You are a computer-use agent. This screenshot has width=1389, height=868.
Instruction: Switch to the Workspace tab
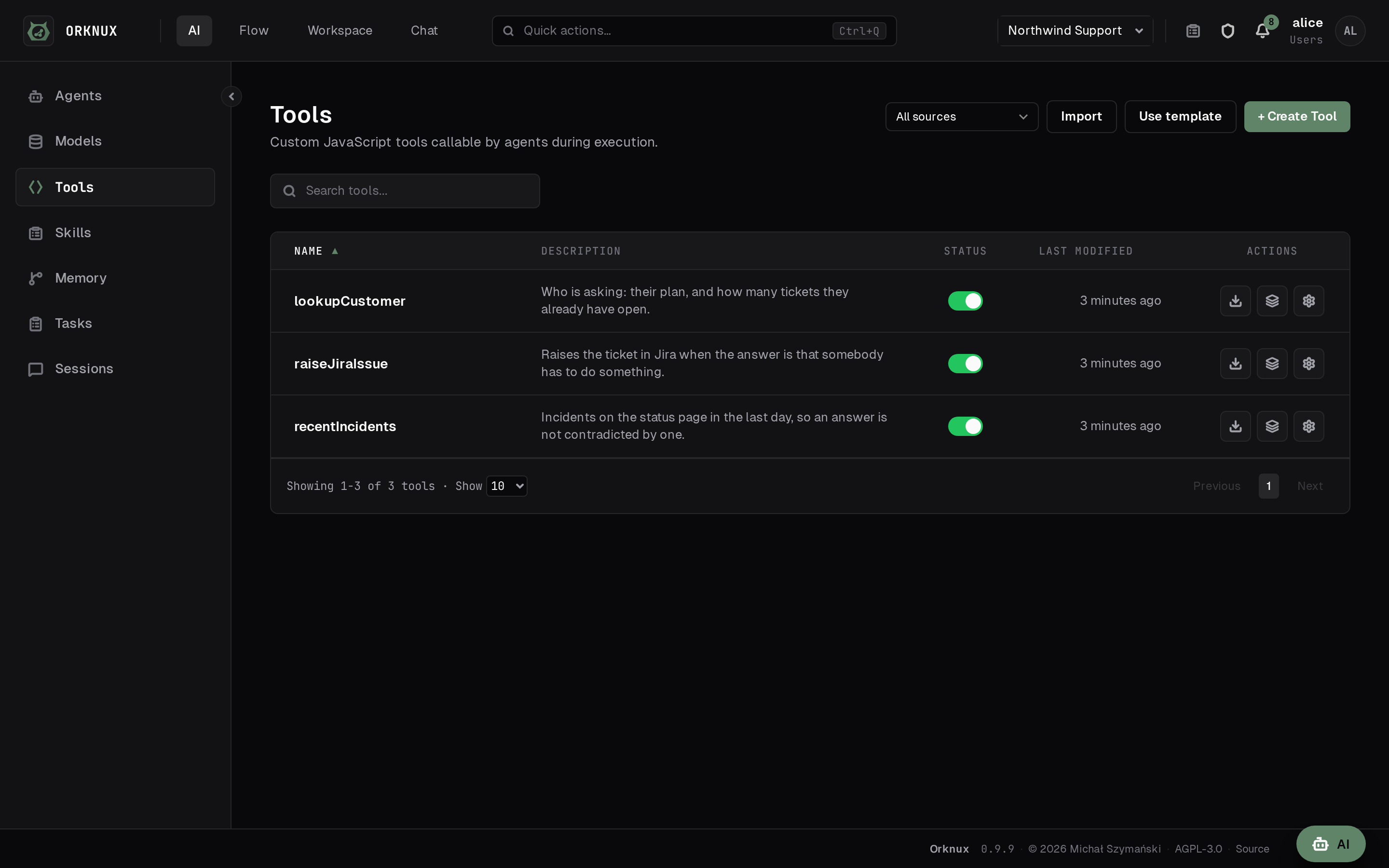340,31
